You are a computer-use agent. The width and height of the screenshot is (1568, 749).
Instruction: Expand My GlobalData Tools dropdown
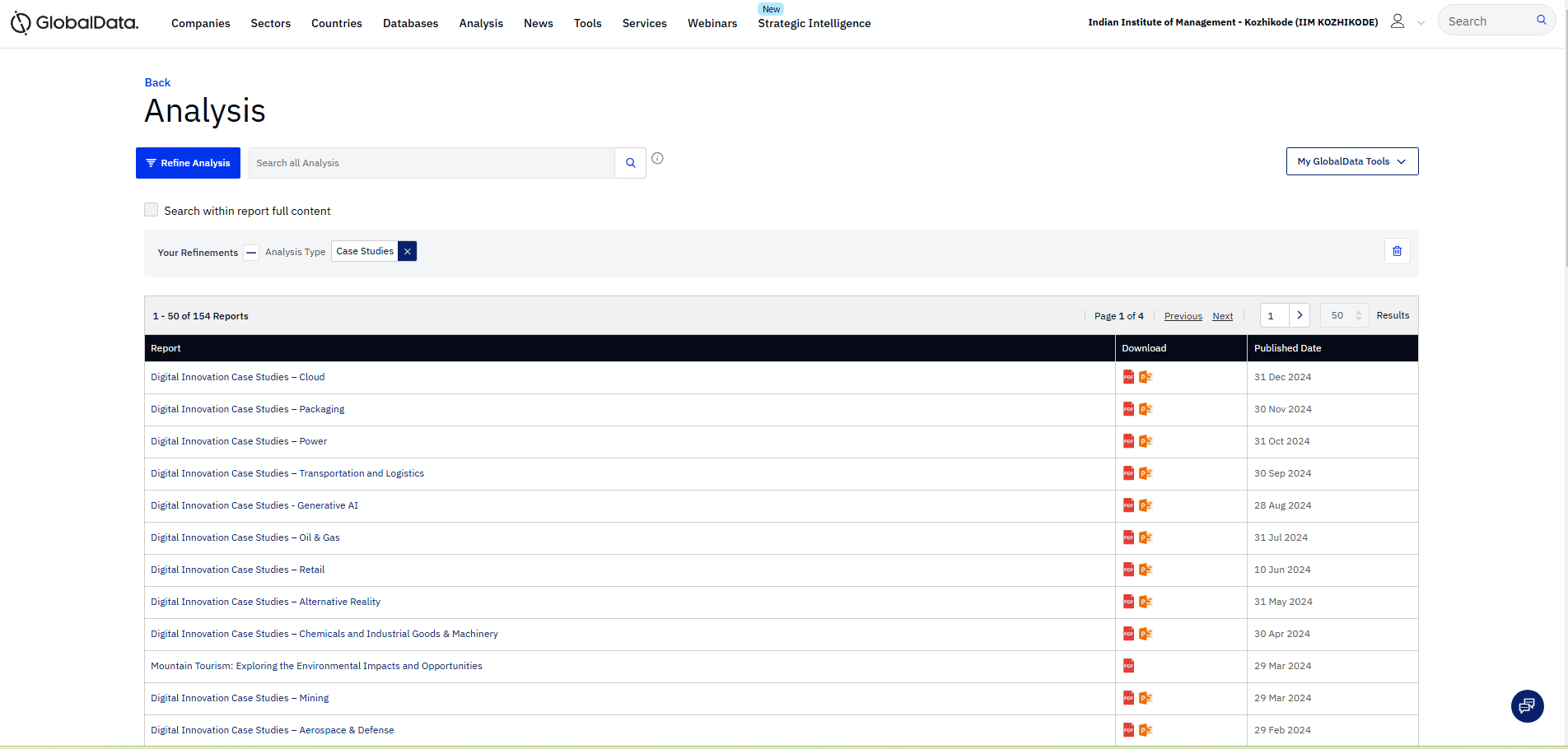coord(1351,161)
